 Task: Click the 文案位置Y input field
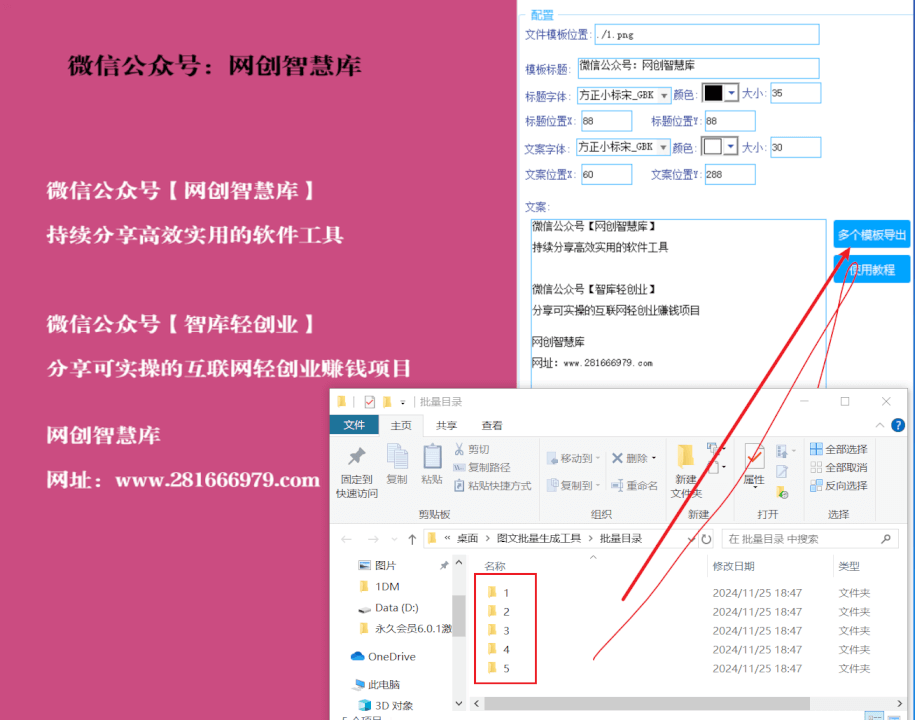pyautogui.click(x=730, y=174)
